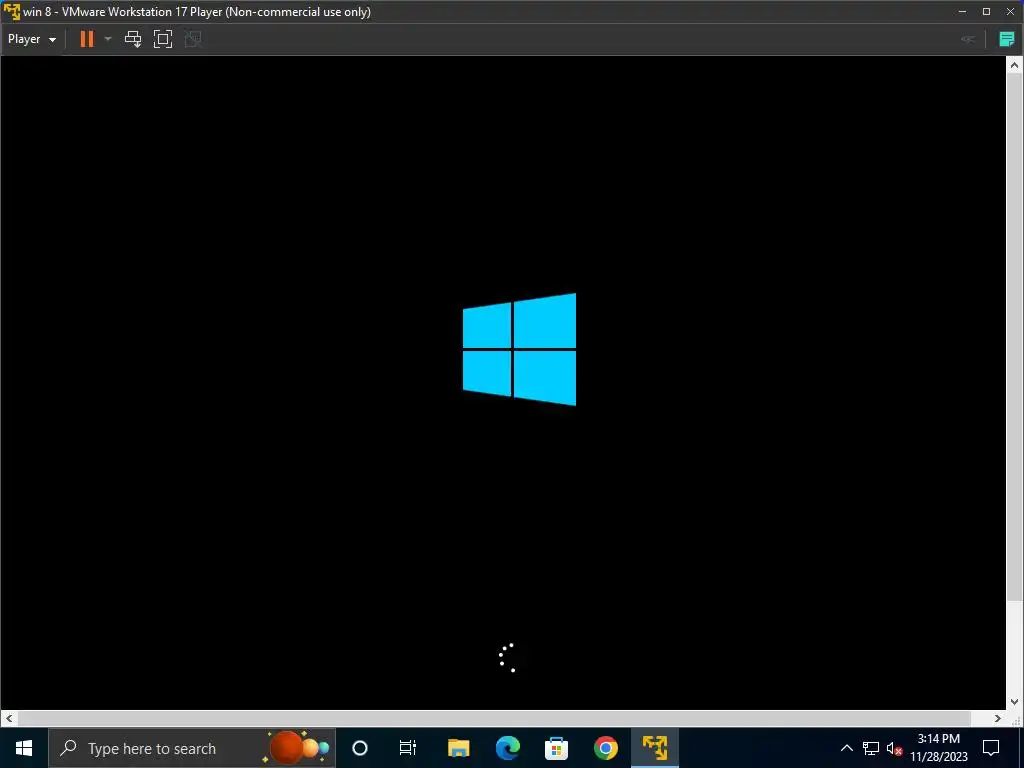The image size is (1024, 768).
Task: Click the collapse toolbar arrows icon
Action: pyautogui.click(x=968, y=39)
